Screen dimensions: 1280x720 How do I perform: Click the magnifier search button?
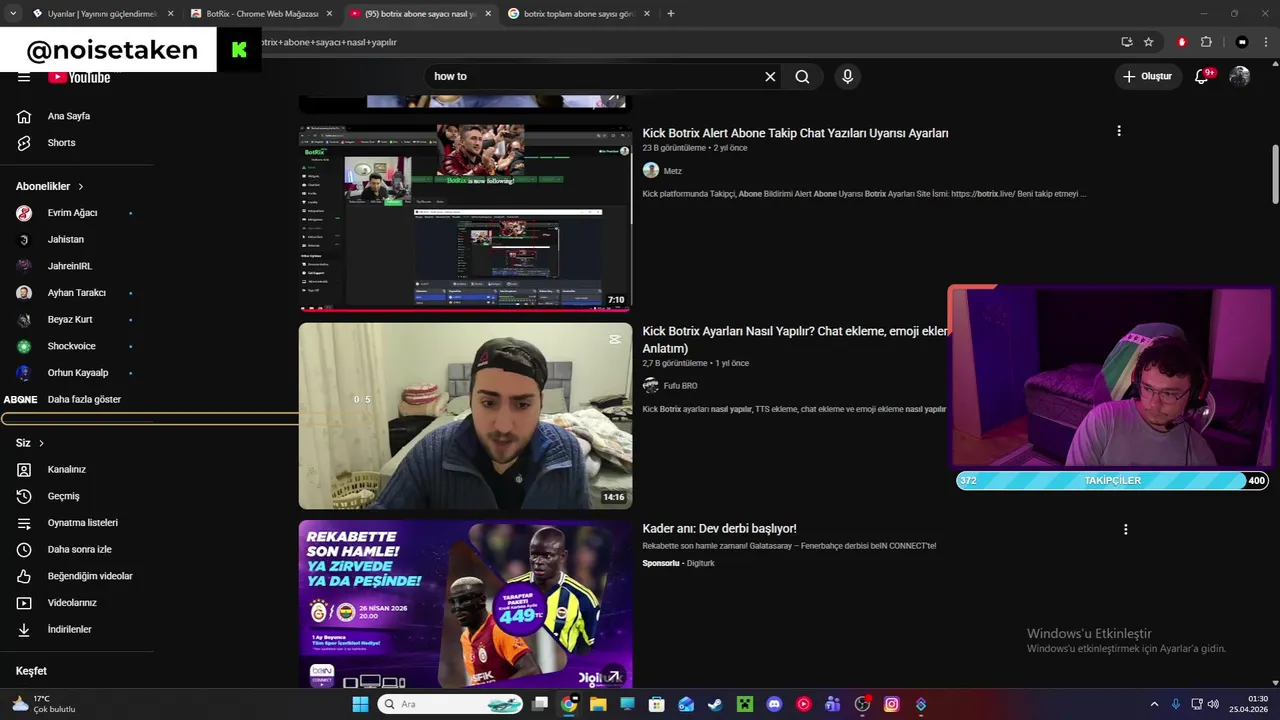802,76
